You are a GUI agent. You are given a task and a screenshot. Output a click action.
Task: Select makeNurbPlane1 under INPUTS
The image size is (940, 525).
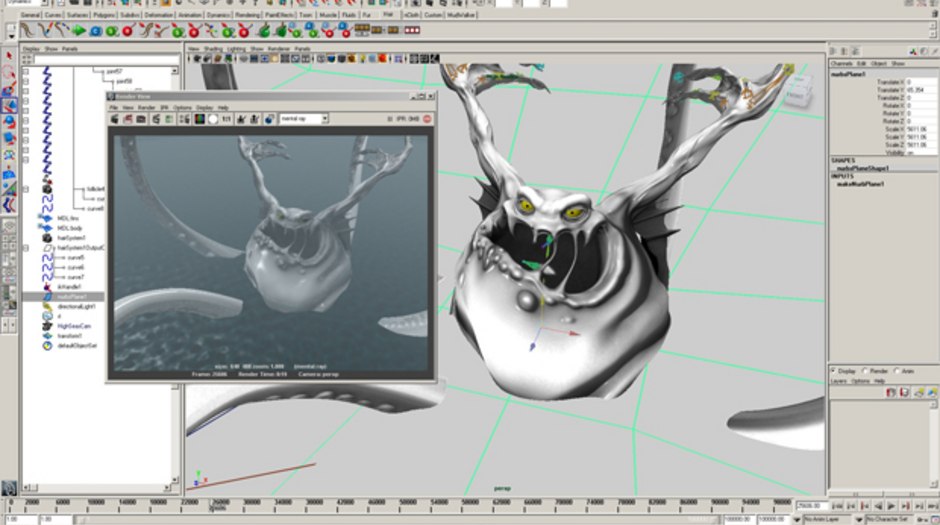point(860,184)
